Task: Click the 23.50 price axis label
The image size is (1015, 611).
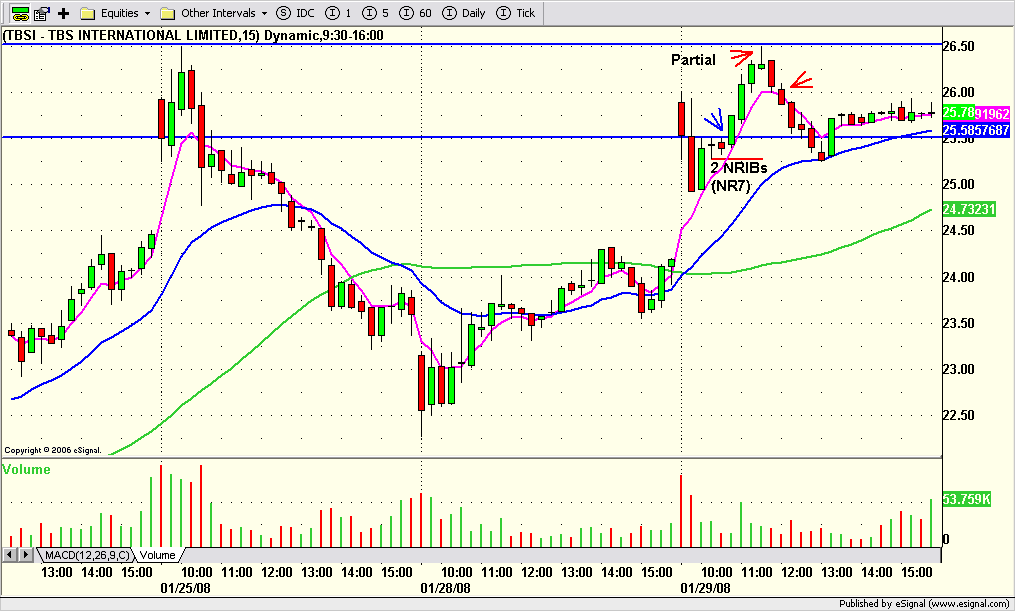Action: pyautogui.click(x=959, y=324)
